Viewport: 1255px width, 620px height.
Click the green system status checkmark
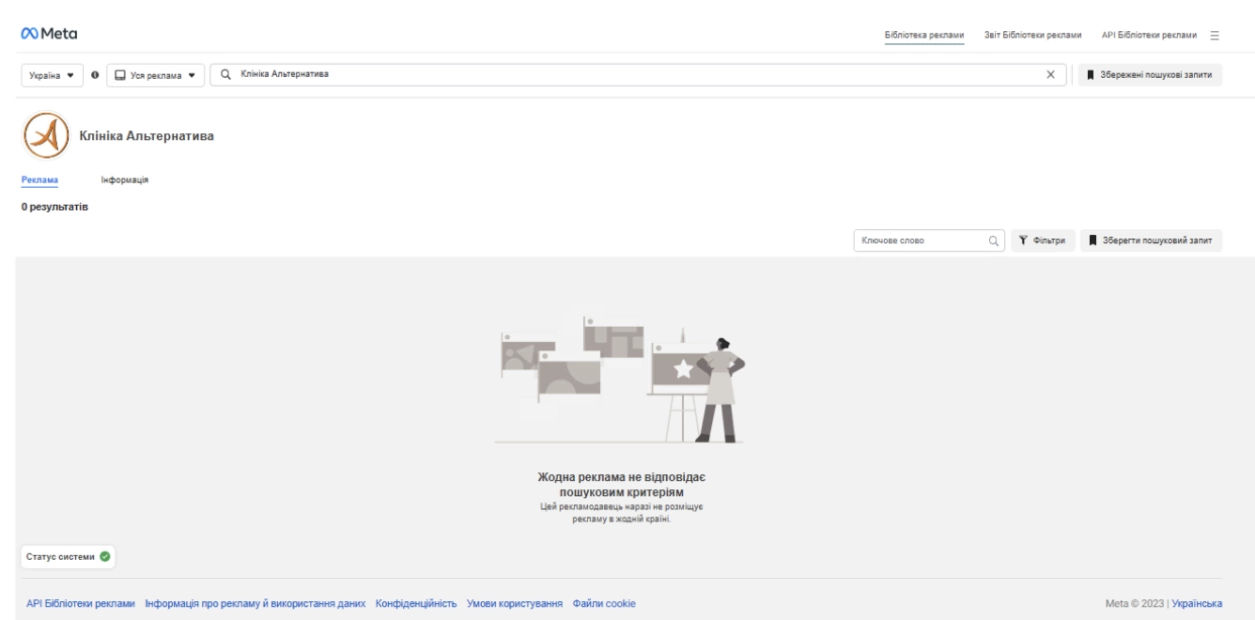click(104, 557)
